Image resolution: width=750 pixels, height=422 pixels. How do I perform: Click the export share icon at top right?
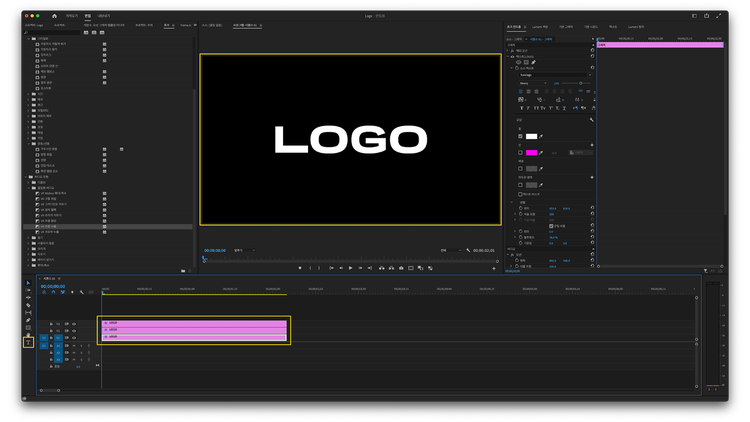tap(706, 16)
